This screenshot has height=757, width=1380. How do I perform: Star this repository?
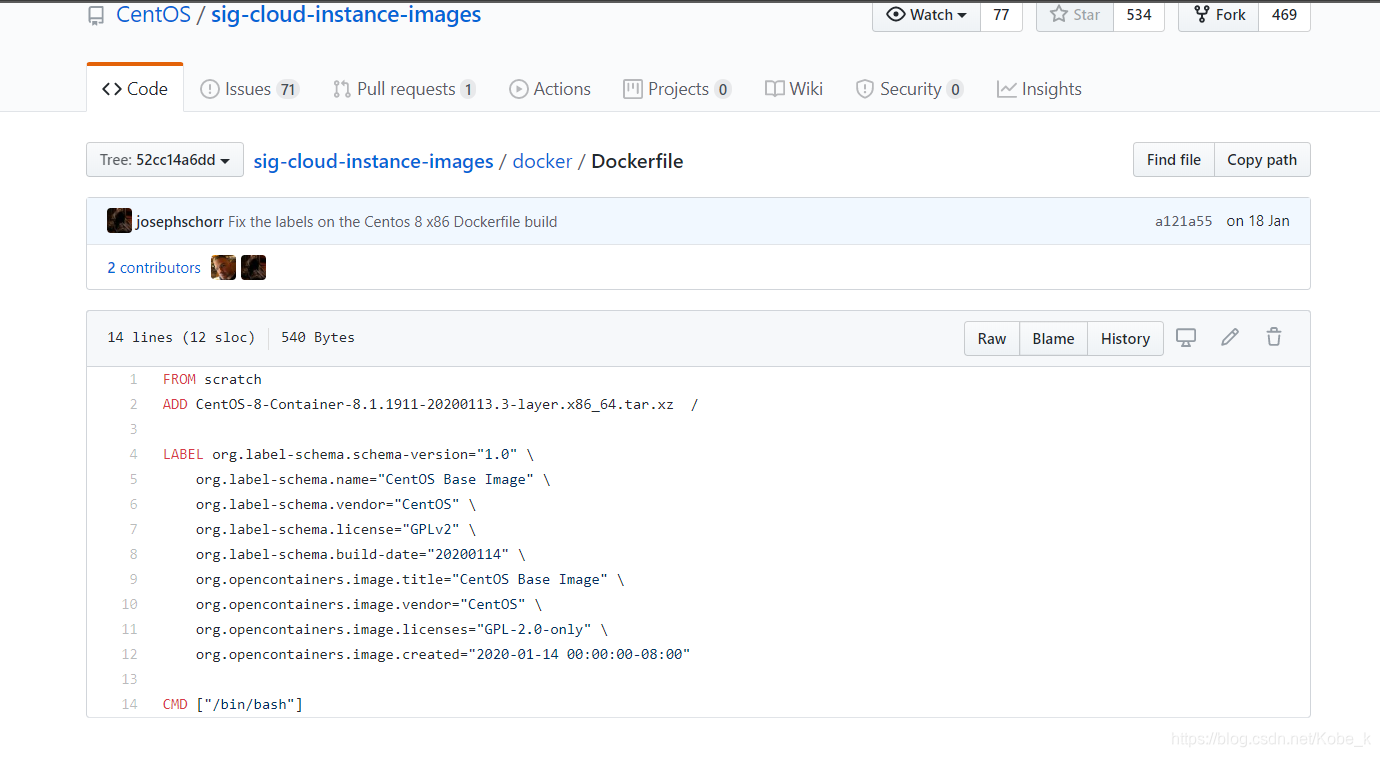[1074, 15]
